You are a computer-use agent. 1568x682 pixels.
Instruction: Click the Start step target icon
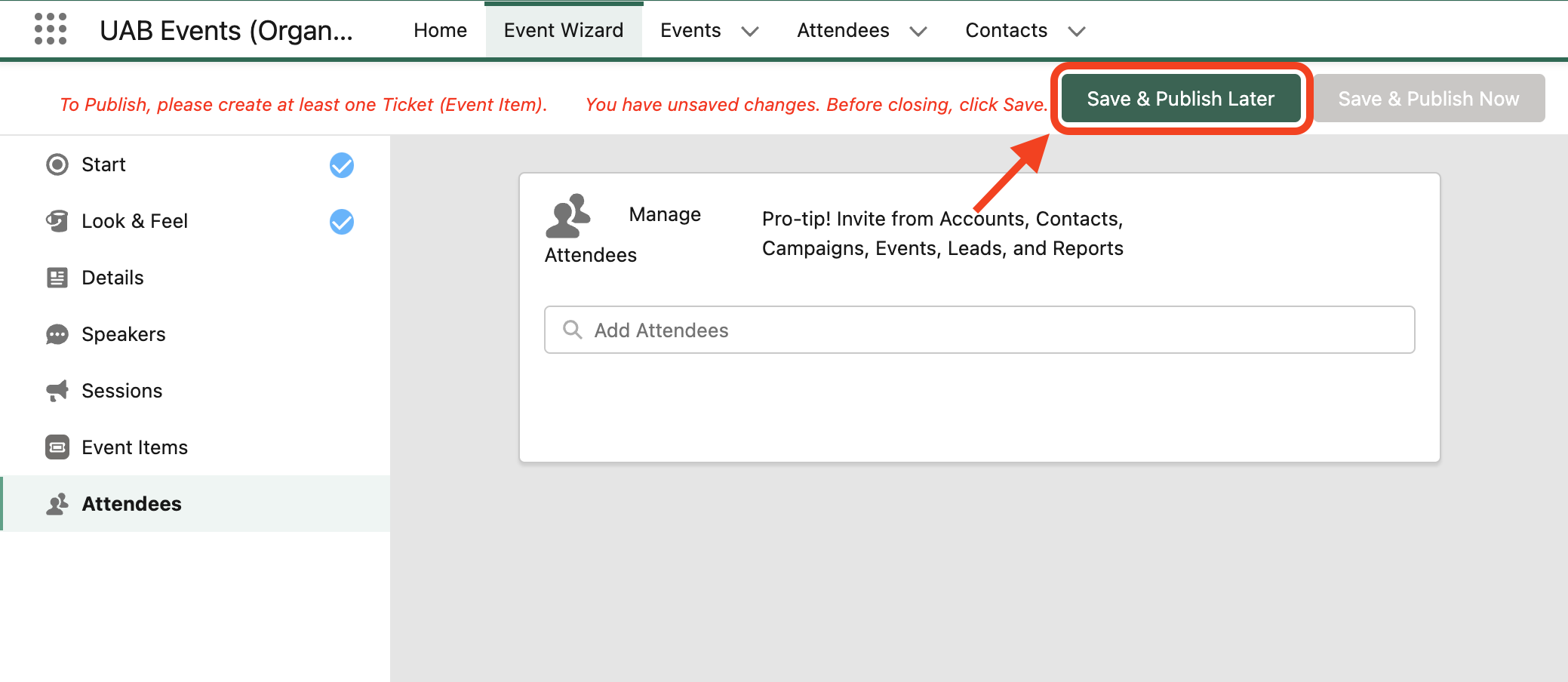(x=57, y=164)
